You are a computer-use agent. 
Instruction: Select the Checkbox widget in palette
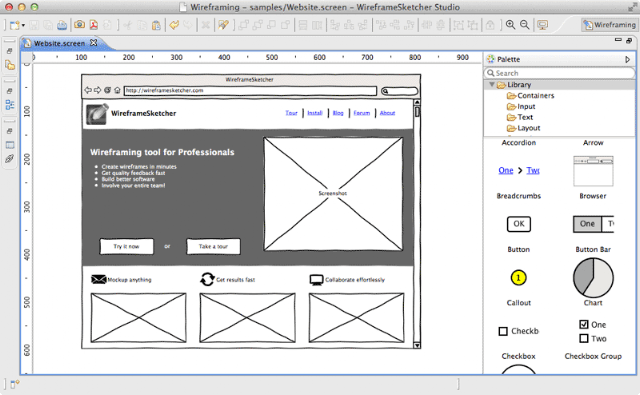tap(518, 331)
